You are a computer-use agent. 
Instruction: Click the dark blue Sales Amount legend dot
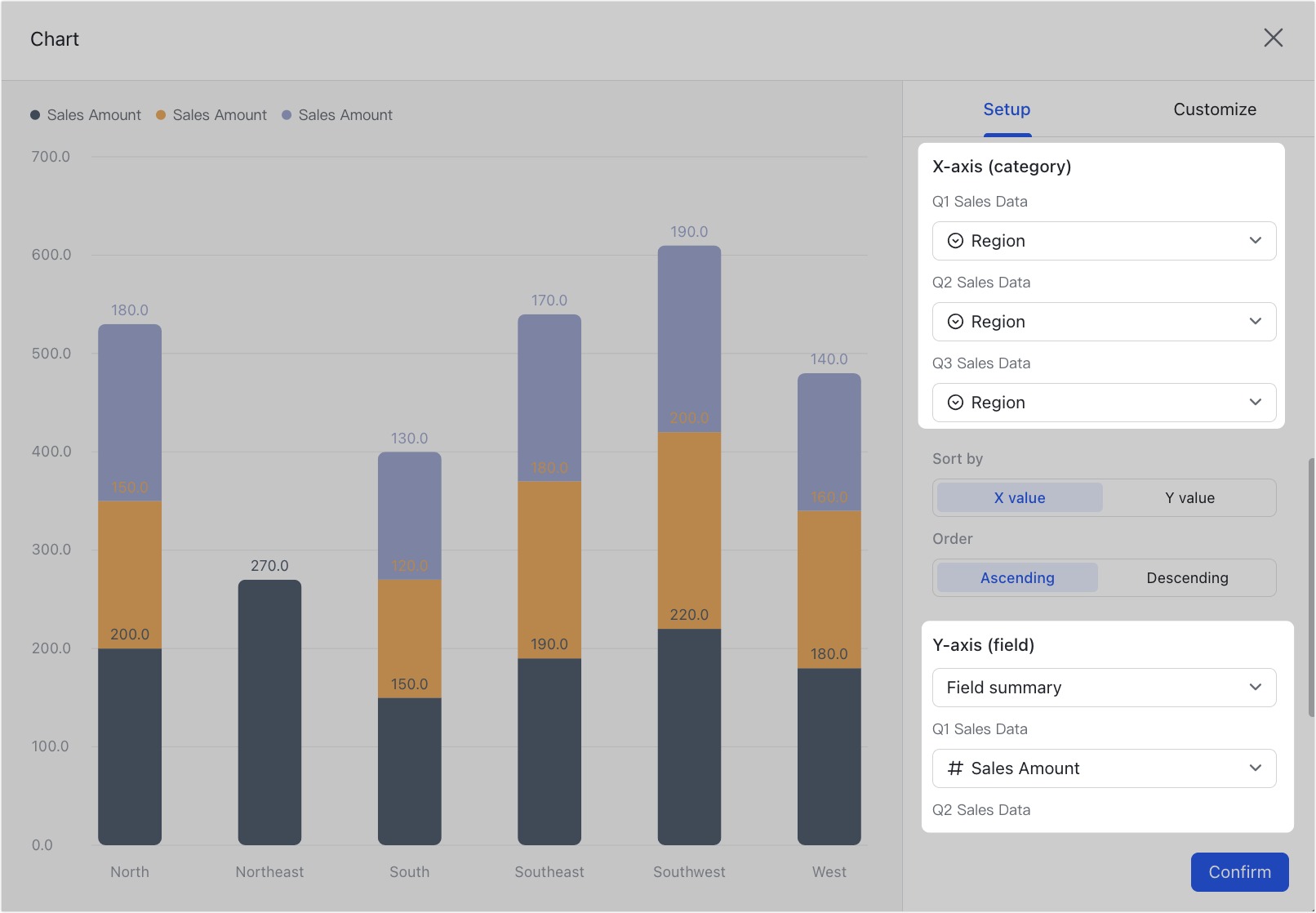click(x=34, y=114)
